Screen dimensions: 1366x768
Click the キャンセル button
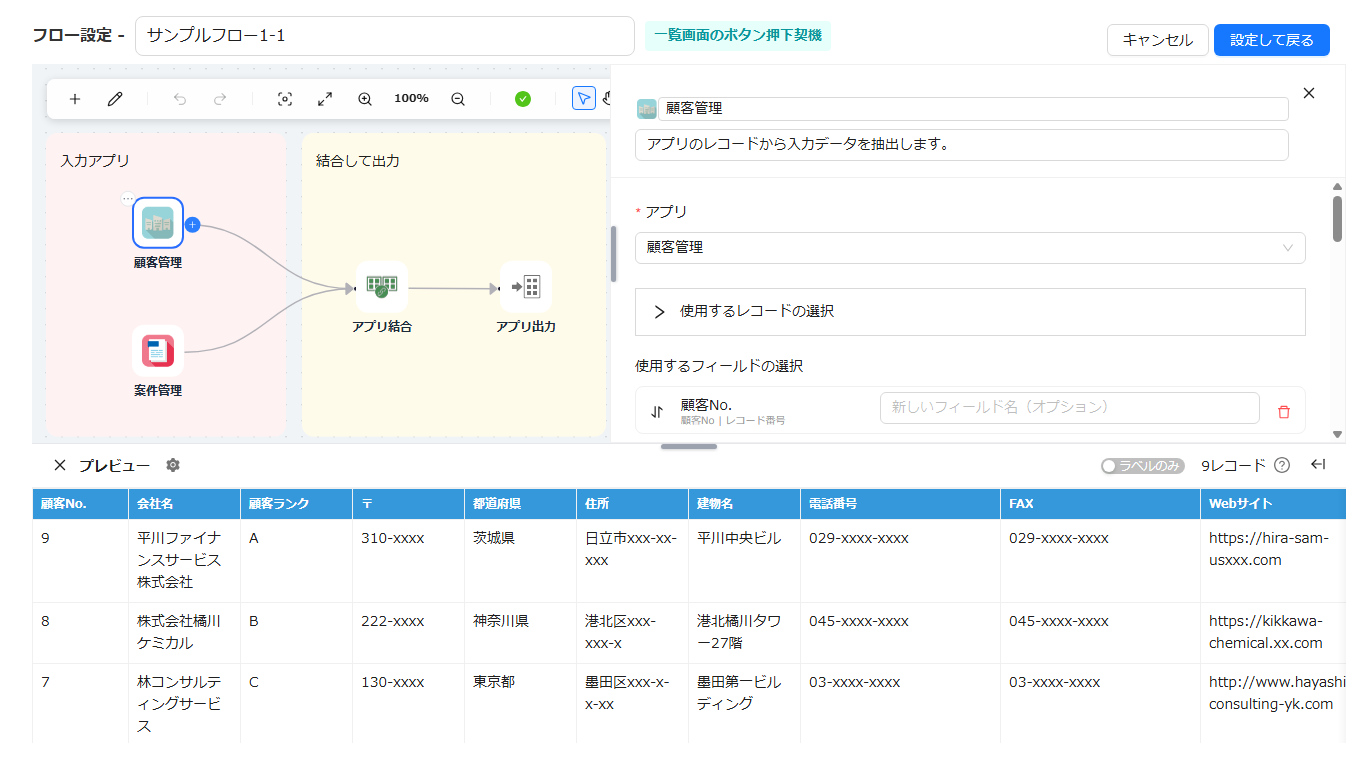(1158, 40)
